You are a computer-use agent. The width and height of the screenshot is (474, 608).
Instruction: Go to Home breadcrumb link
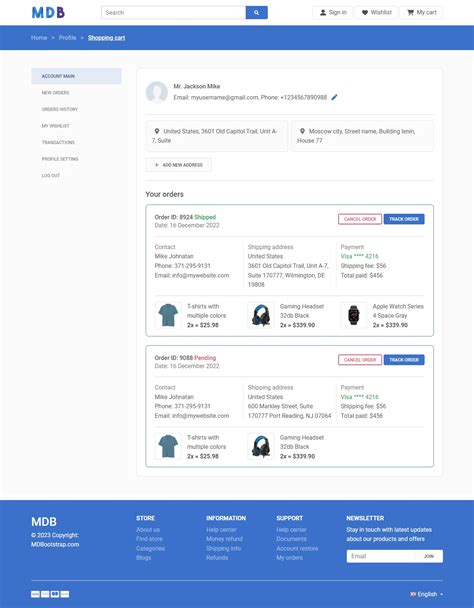pyautogui.click(x=39, y=38)
